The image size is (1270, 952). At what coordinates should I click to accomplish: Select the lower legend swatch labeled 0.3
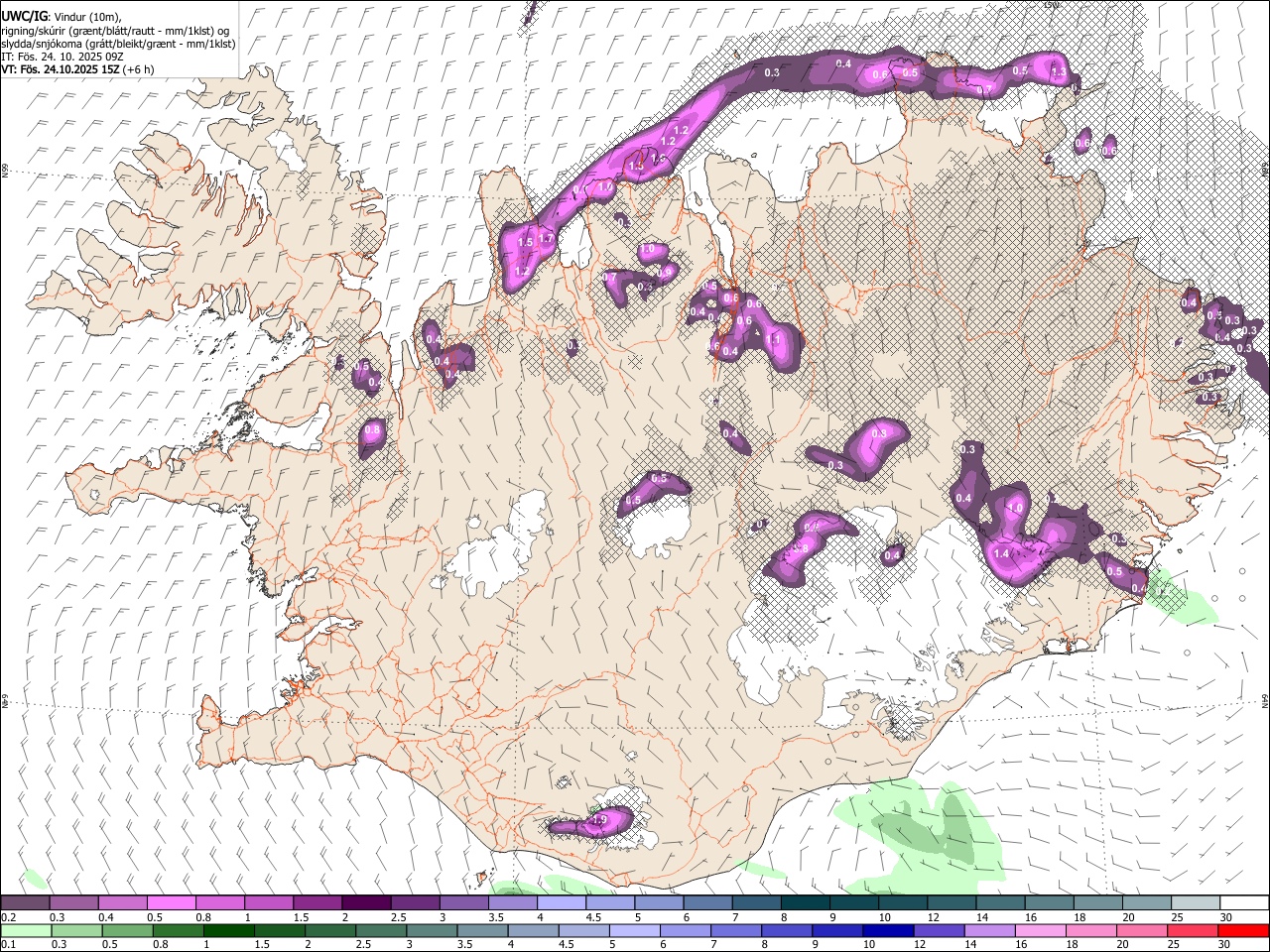(76, 931)
